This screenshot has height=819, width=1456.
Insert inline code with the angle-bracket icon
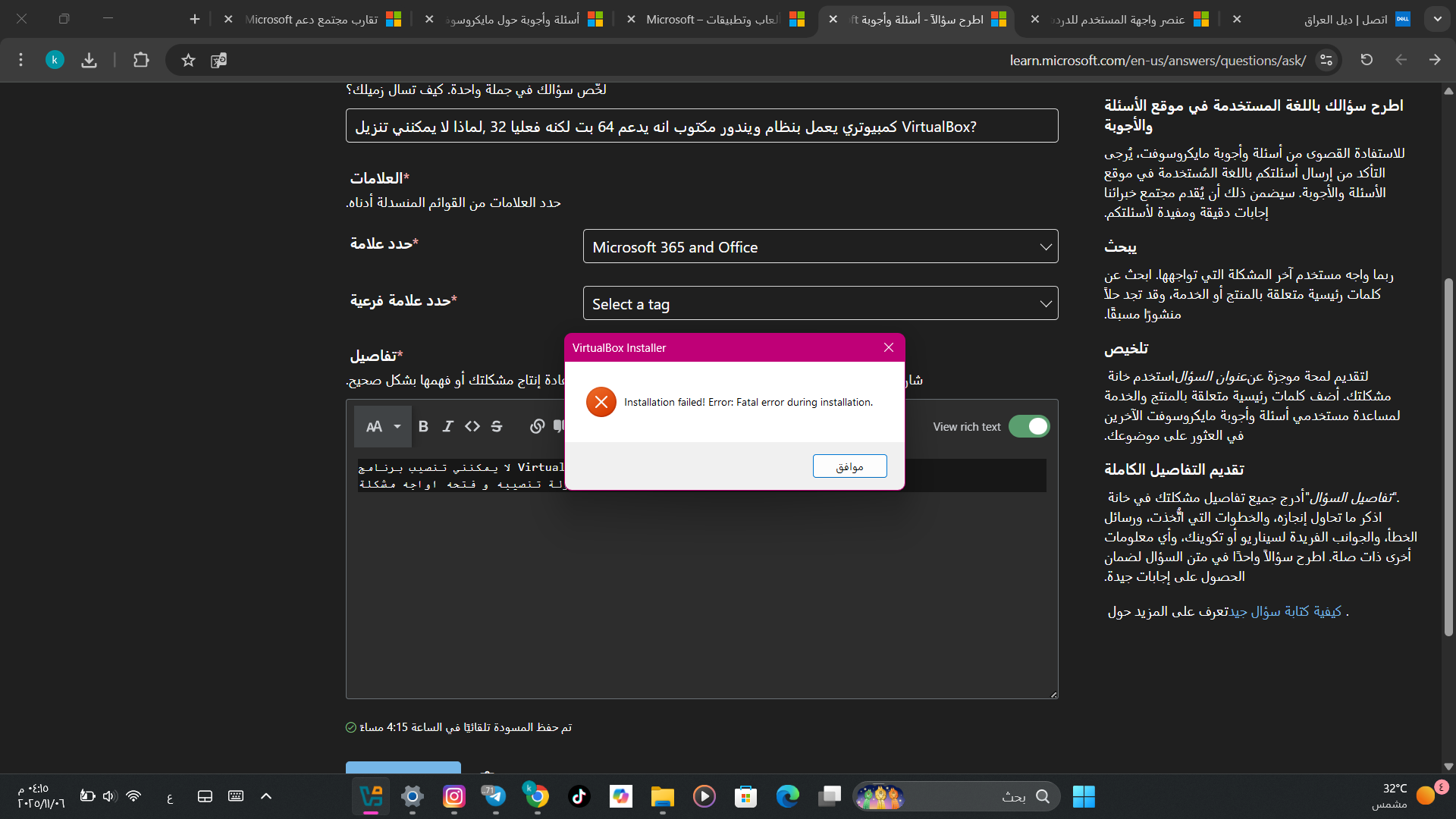click(472, 426)
